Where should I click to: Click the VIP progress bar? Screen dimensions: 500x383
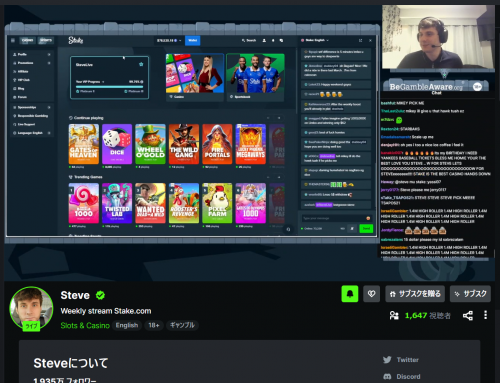pos(110,87)
